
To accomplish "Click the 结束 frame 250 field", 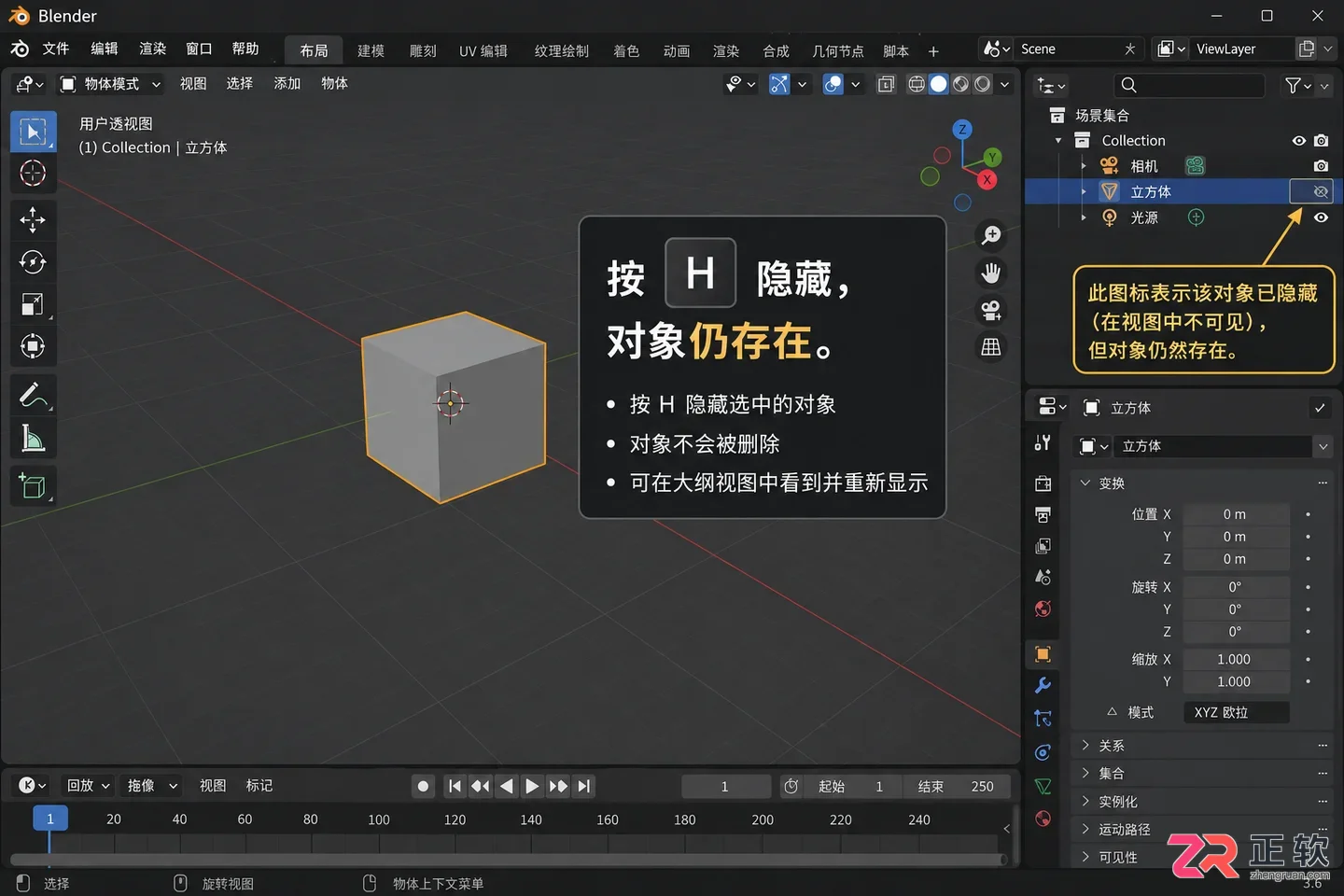I will coord(956,787).
